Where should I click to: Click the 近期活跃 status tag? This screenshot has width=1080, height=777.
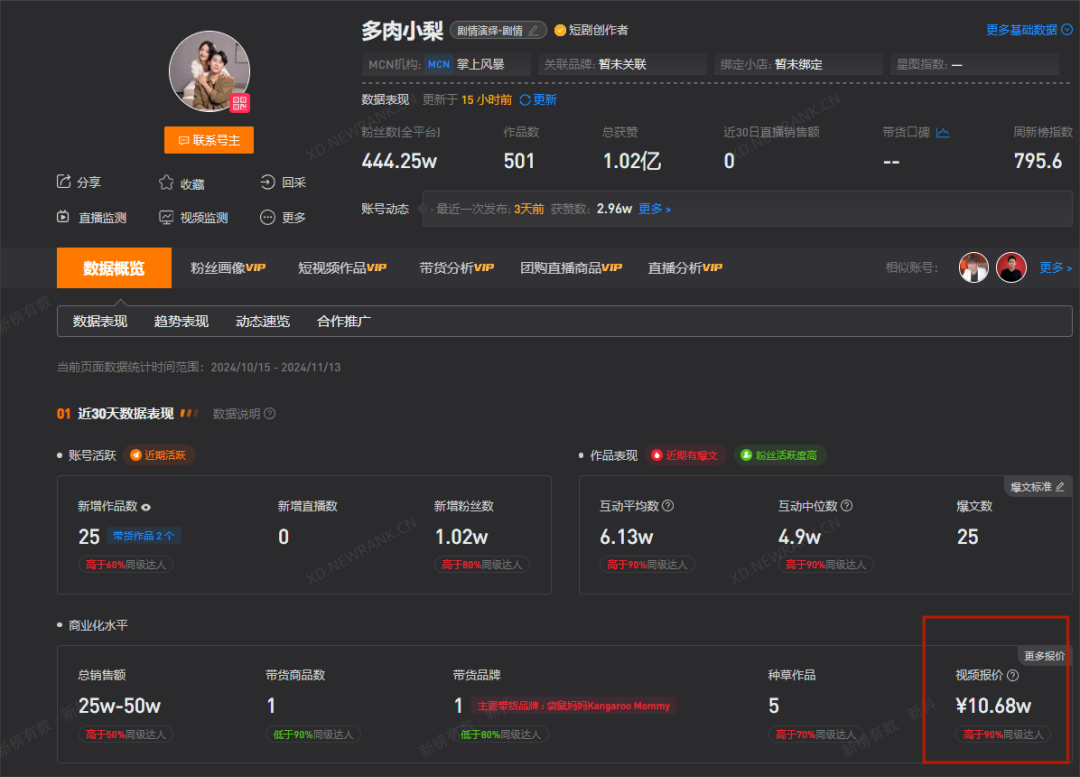click(x=159, y=455)
